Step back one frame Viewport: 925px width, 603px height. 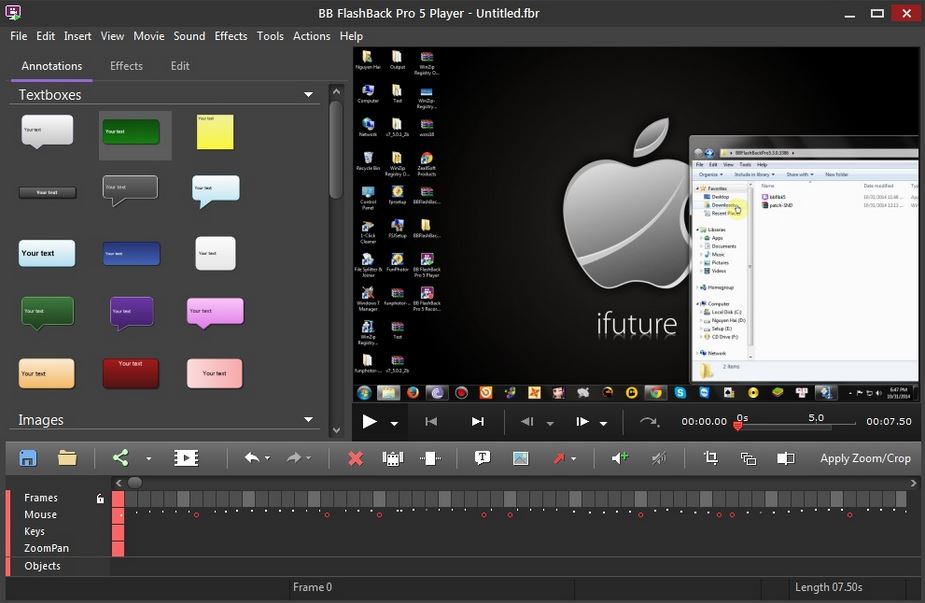(x=527, y=421)
